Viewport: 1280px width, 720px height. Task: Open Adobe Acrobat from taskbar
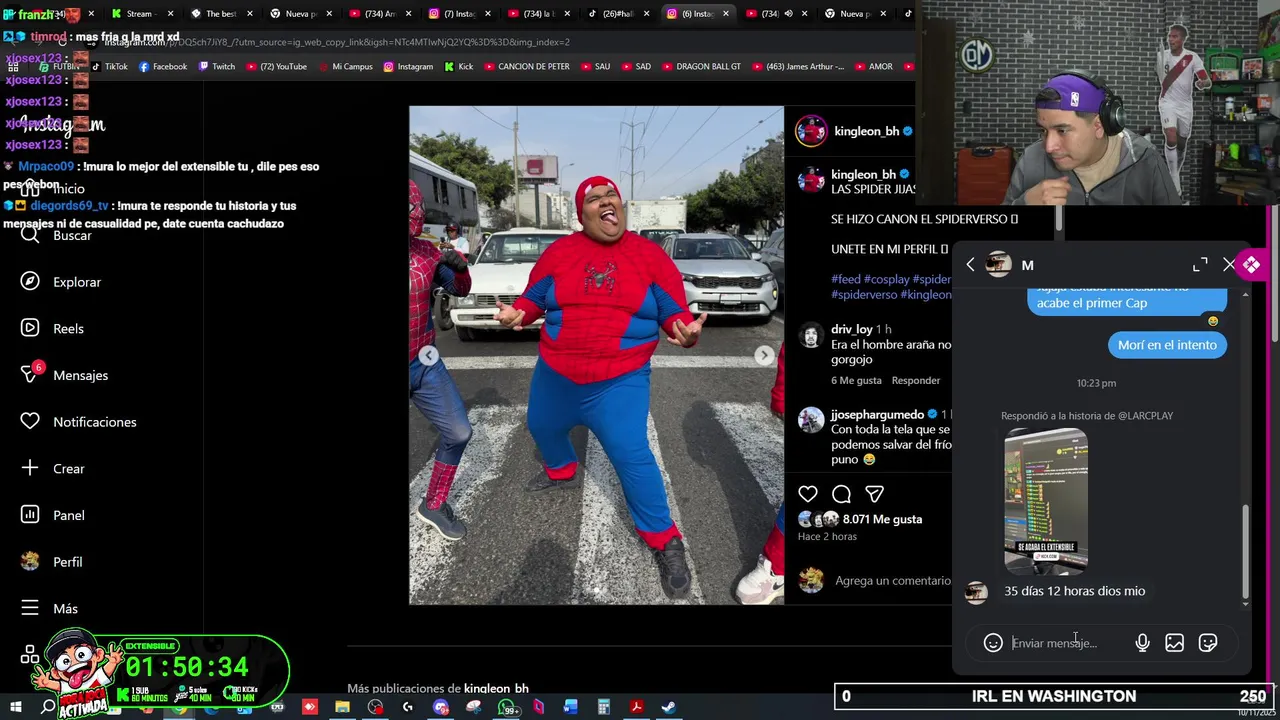coord(636,707)
